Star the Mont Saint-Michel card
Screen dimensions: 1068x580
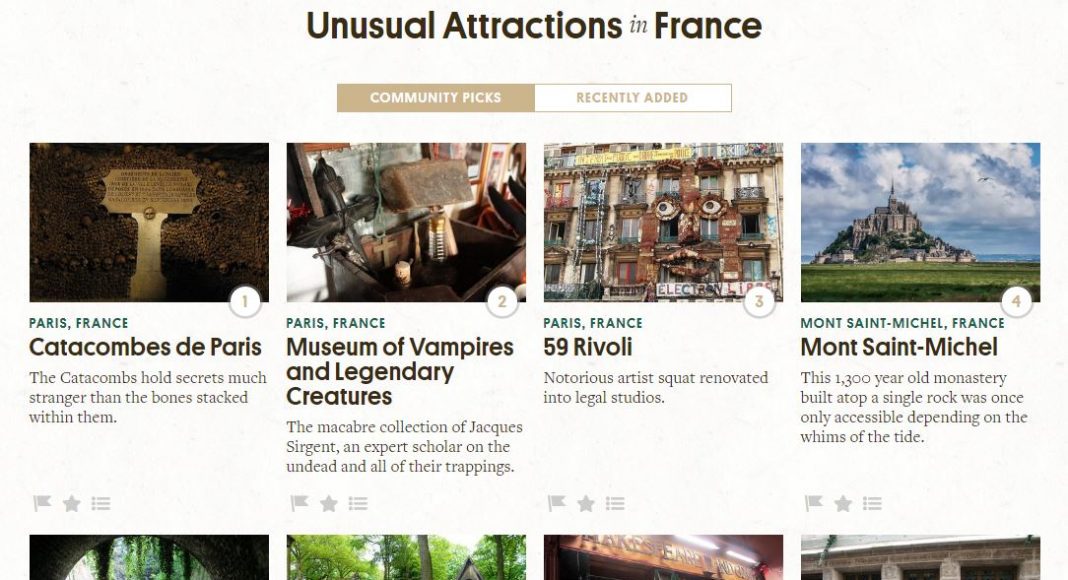(843, 503)
